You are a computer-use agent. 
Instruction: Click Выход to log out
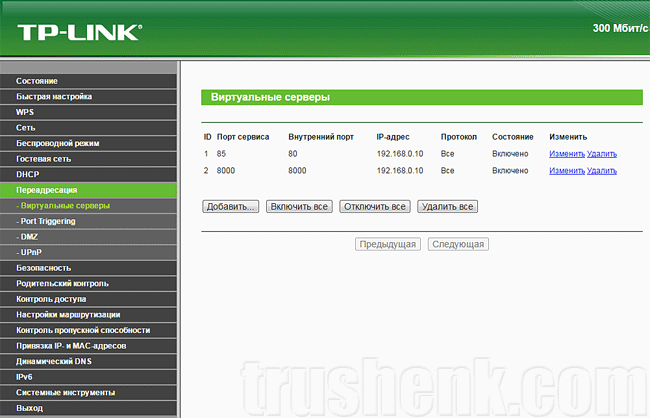(x=88, y=408)
